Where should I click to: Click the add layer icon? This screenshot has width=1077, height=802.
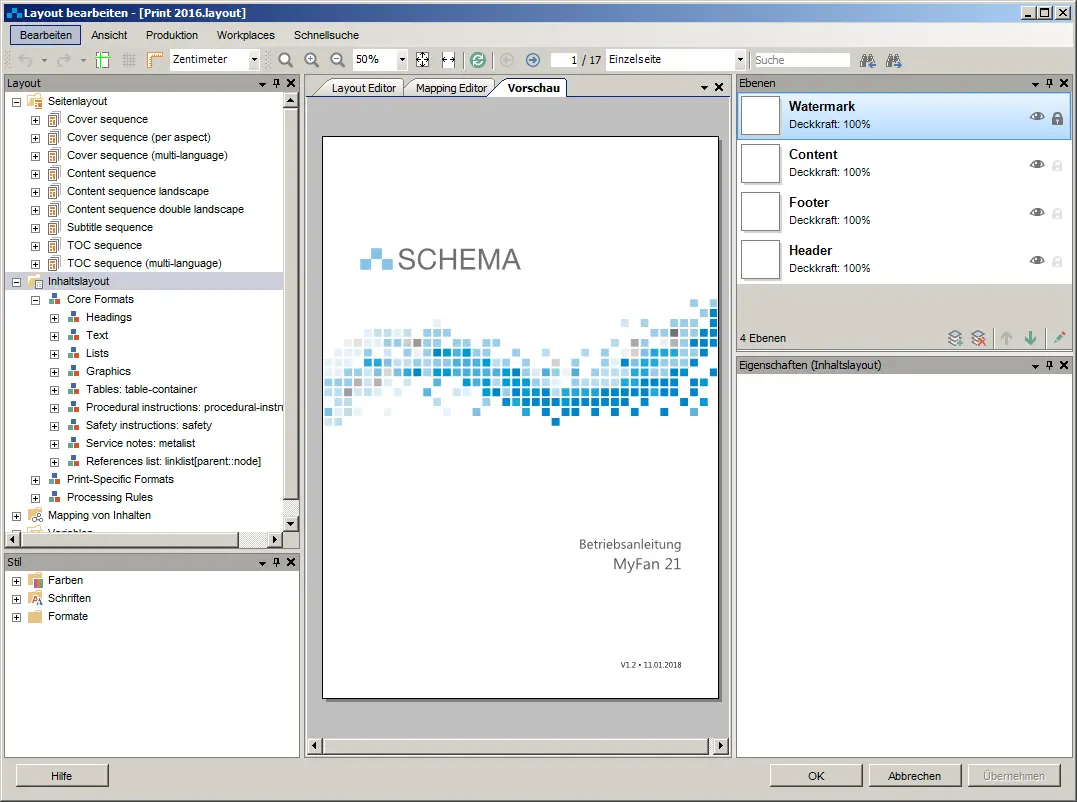[x=956, y=339]
